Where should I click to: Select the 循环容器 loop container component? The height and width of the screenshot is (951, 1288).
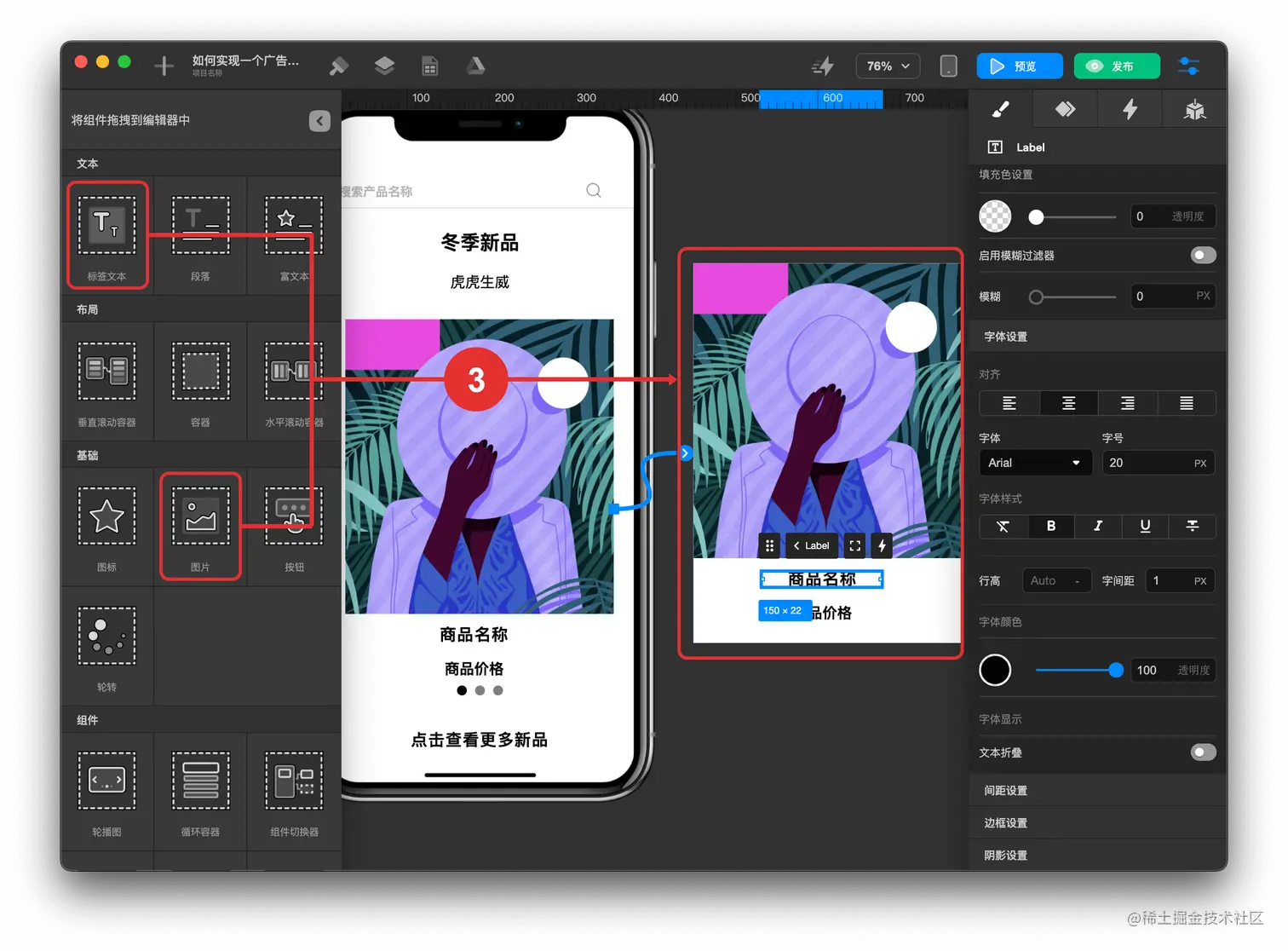tap(200, 791)
